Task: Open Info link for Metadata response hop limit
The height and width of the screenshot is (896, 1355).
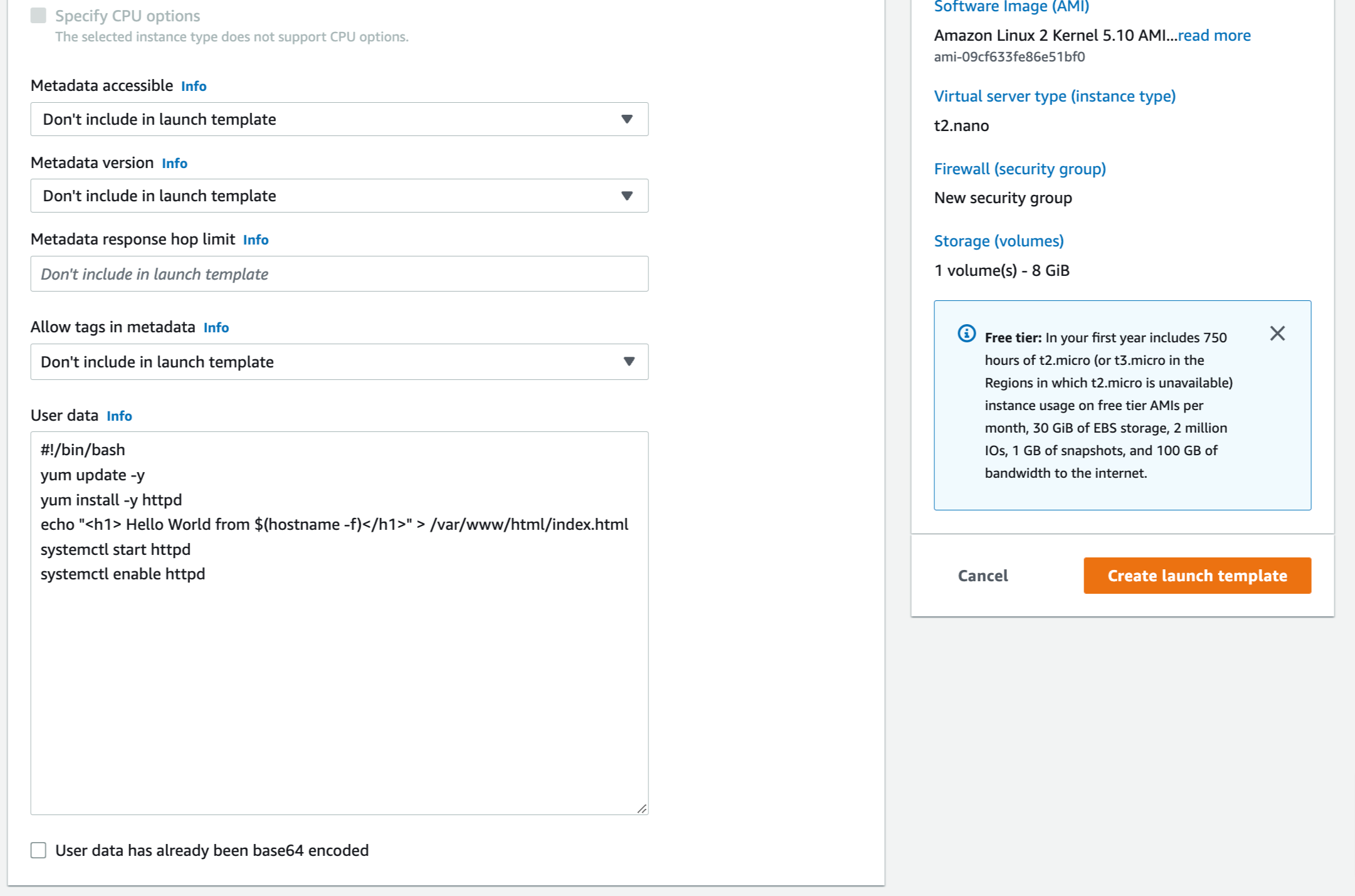Action: pyautogui.click(x=256, y=240)
